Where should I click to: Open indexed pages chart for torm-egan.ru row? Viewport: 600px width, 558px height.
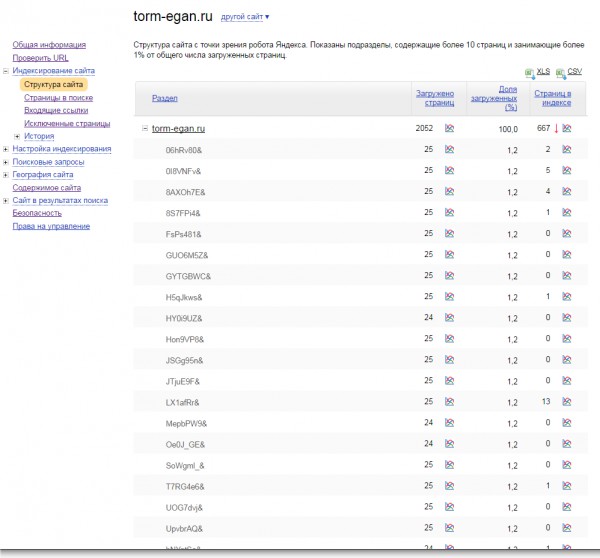click(567, 128)
